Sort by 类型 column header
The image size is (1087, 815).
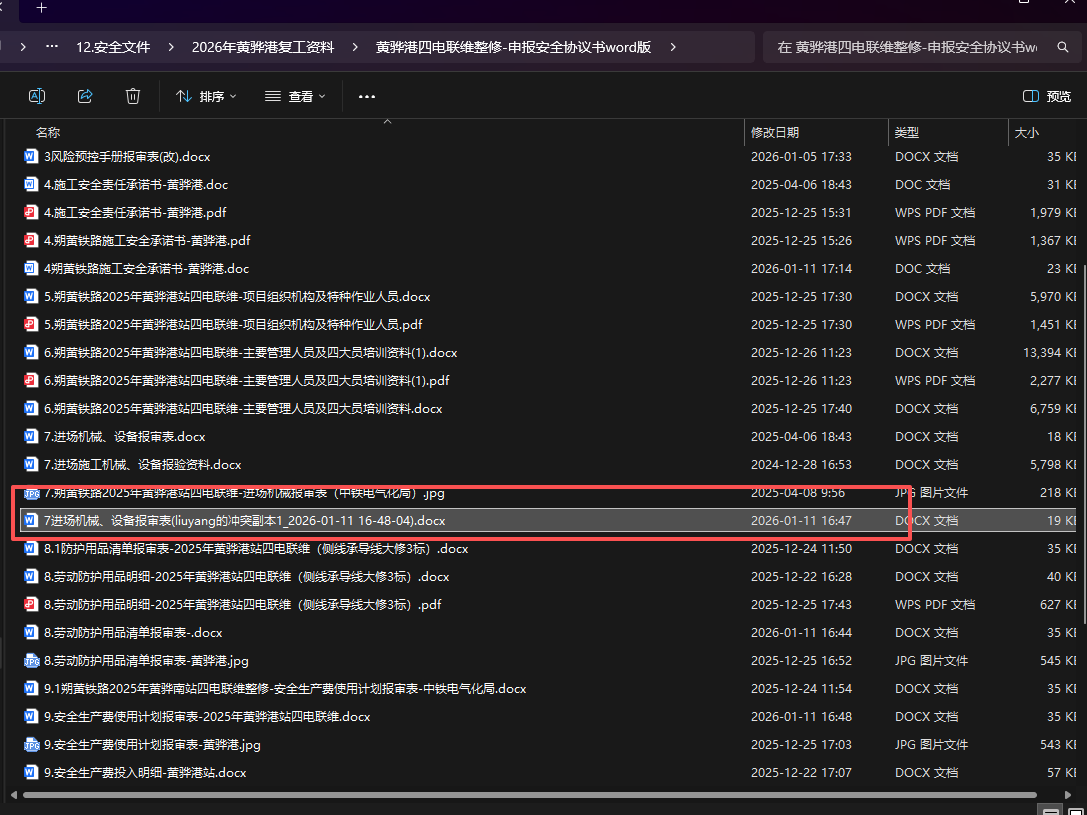[907, 132]
